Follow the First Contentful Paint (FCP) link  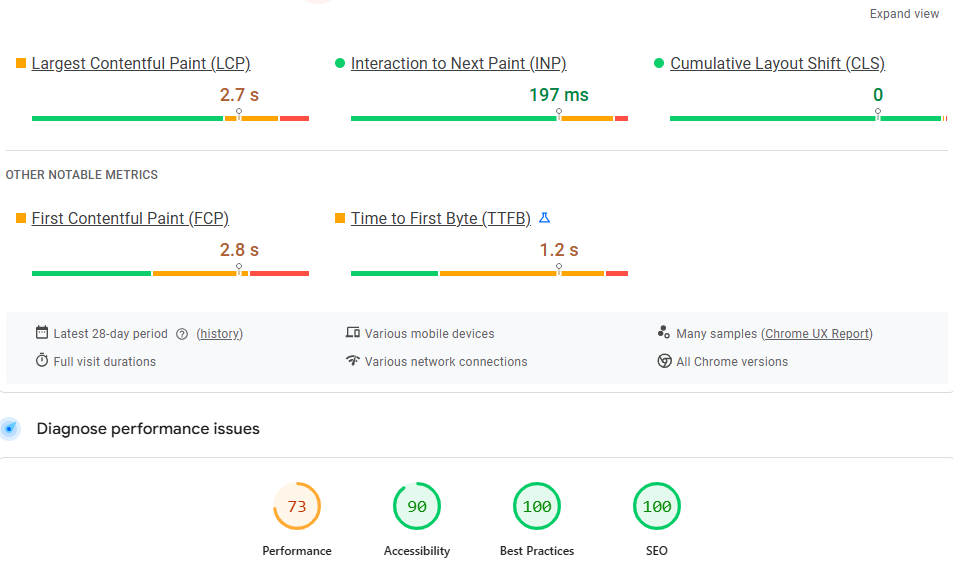130,219
